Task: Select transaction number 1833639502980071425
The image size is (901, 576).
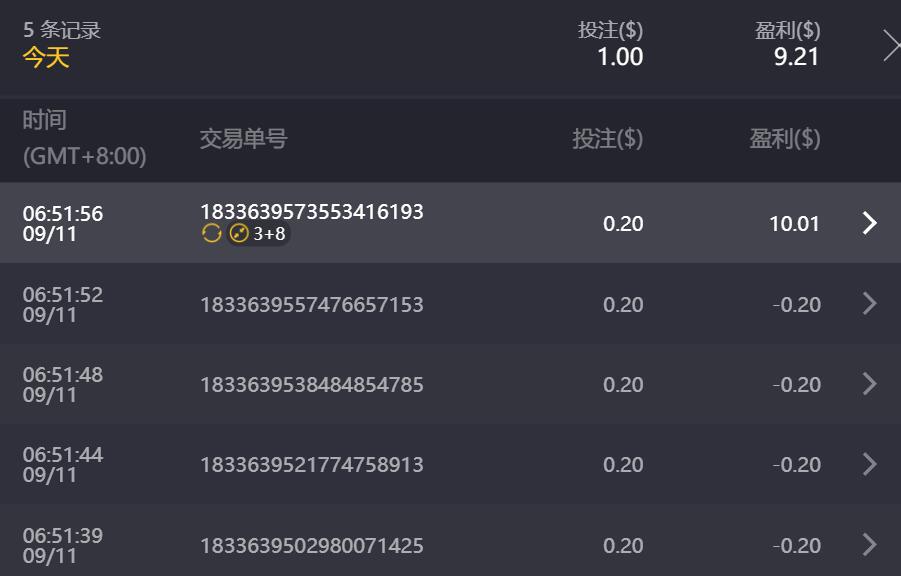Action: pos(312,545)
